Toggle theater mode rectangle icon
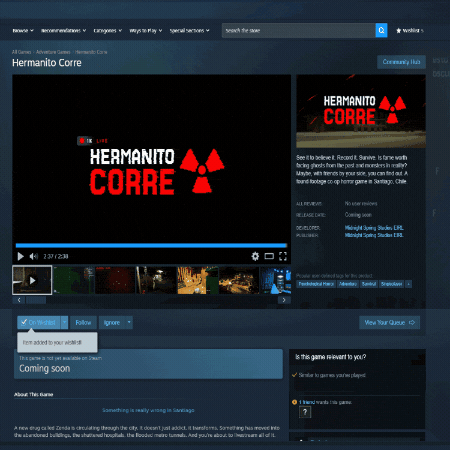This screenshot has height=450, width=450. click(269, 256)
